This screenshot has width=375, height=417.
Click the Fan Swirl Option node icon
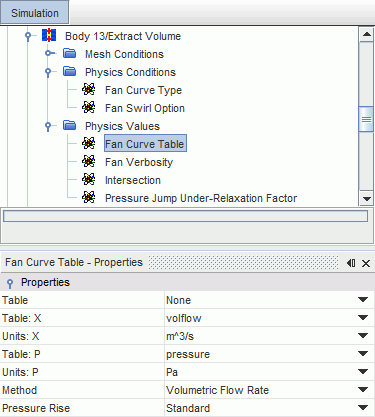89,107
